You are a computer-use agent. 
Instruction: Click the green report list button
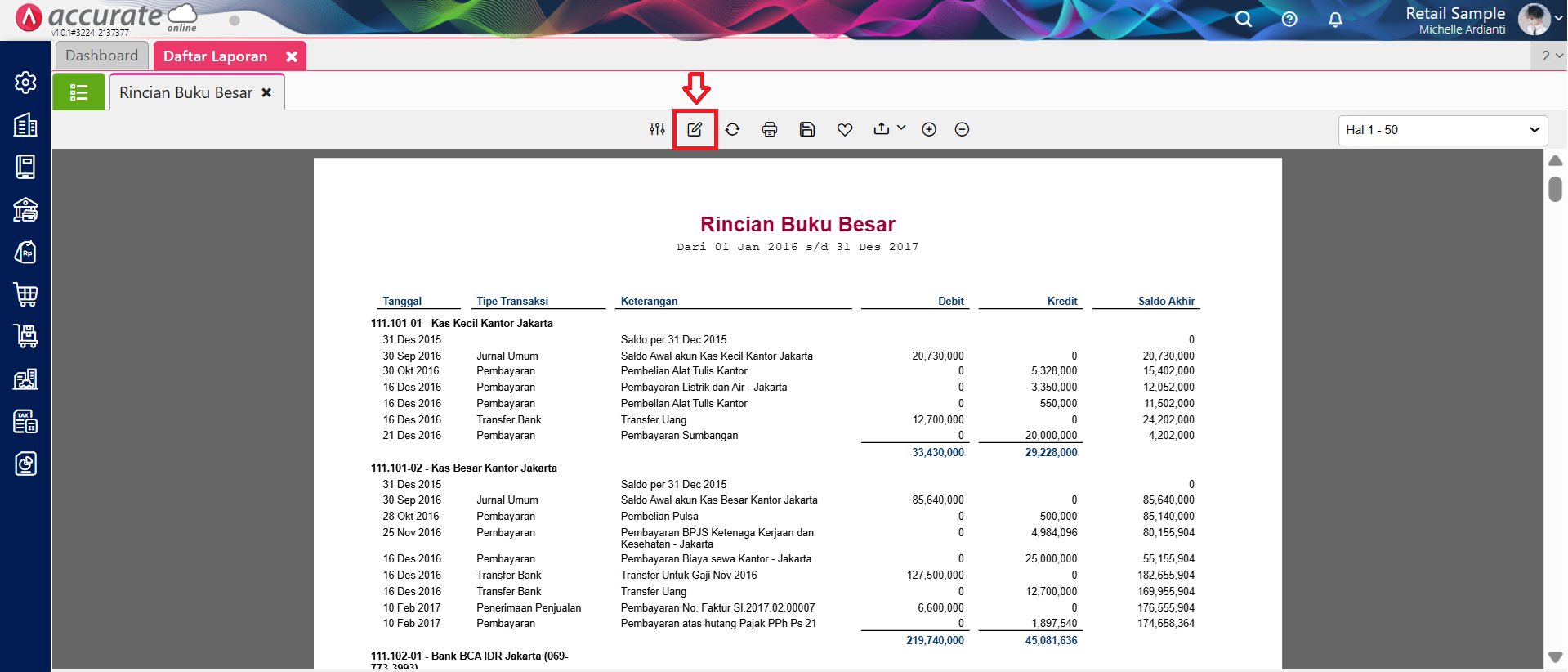click(x=78, y=92)
